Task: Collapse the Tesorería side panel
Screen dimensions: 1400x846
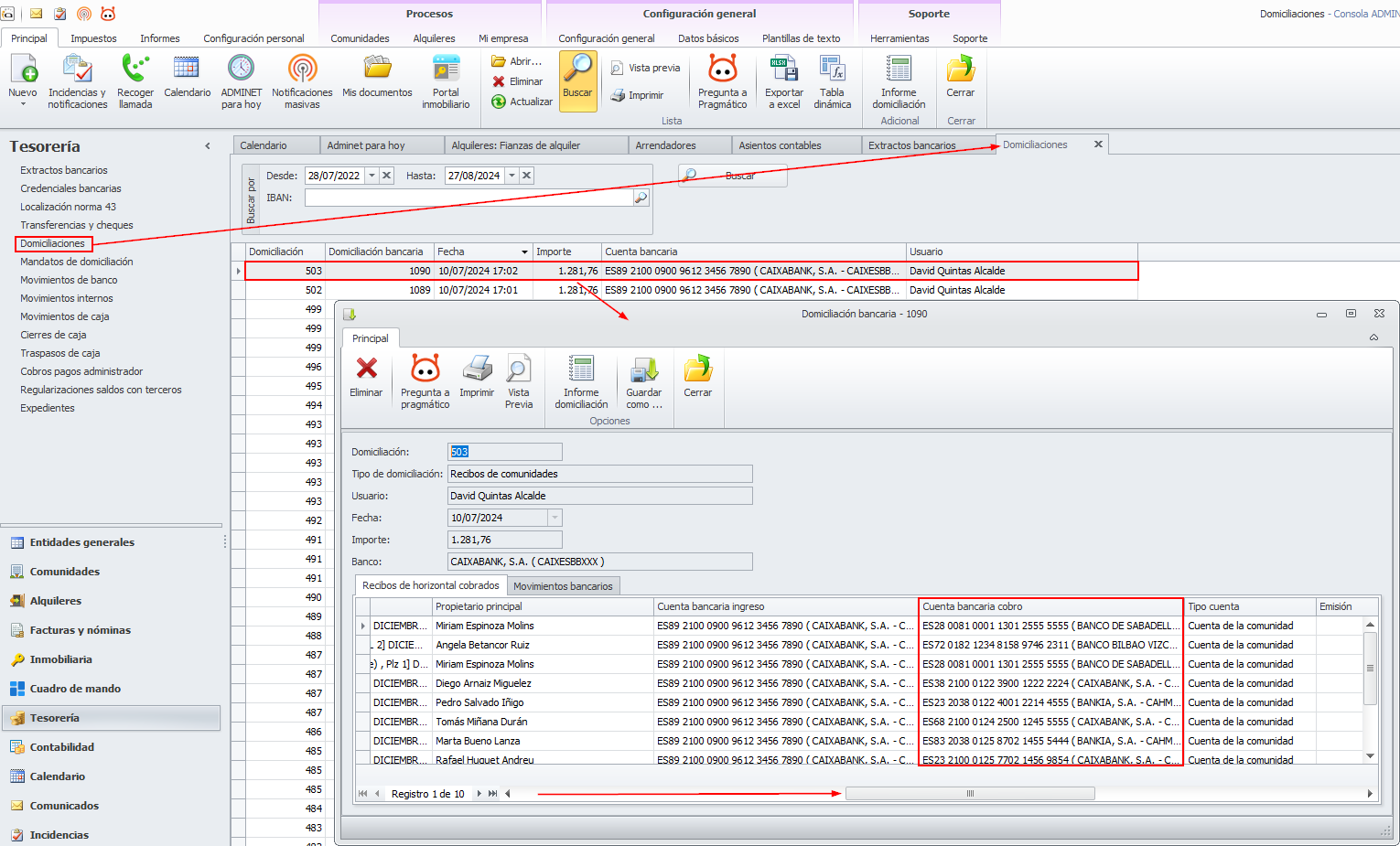Action: tap(208, 146)
